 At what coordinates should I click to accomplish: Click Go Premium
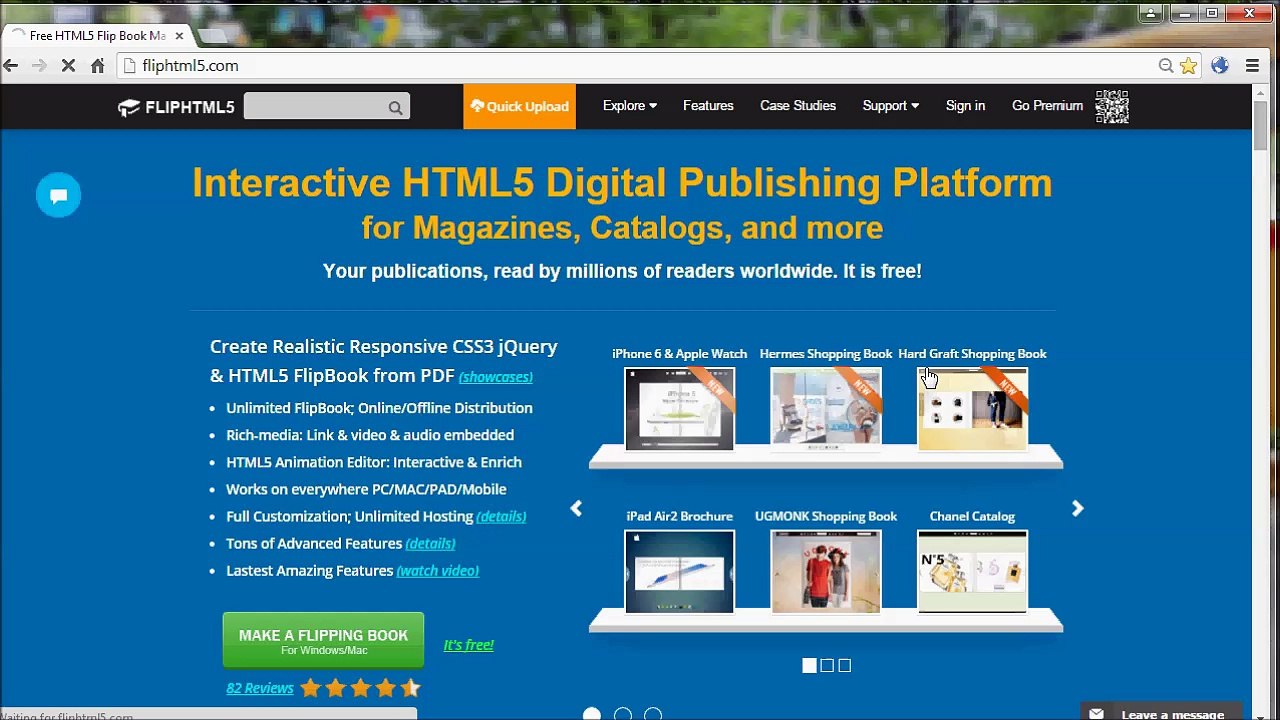click(1047, 106)
